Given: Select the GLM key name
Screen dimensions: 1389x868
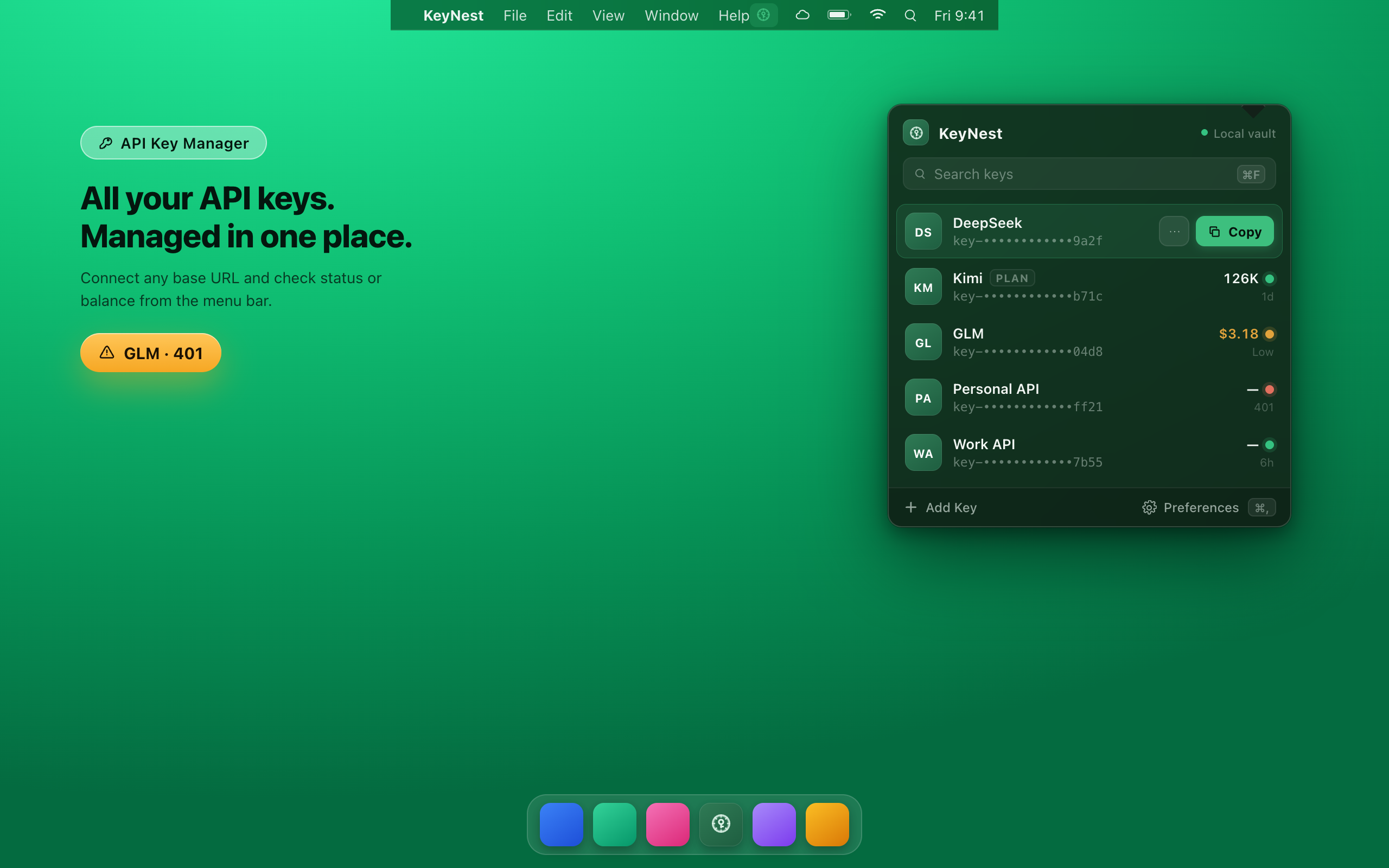Looking at the screenshot, I should [x=969, y=334].
